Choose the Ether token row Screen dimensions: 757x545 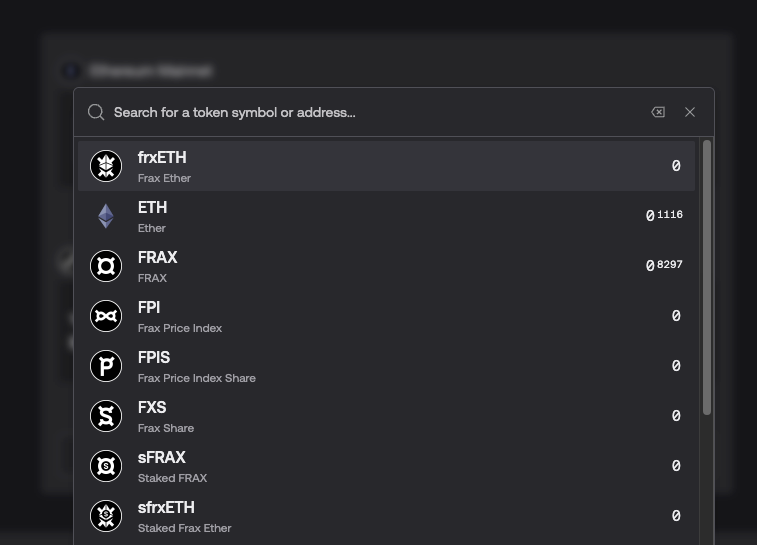point(386,216)
